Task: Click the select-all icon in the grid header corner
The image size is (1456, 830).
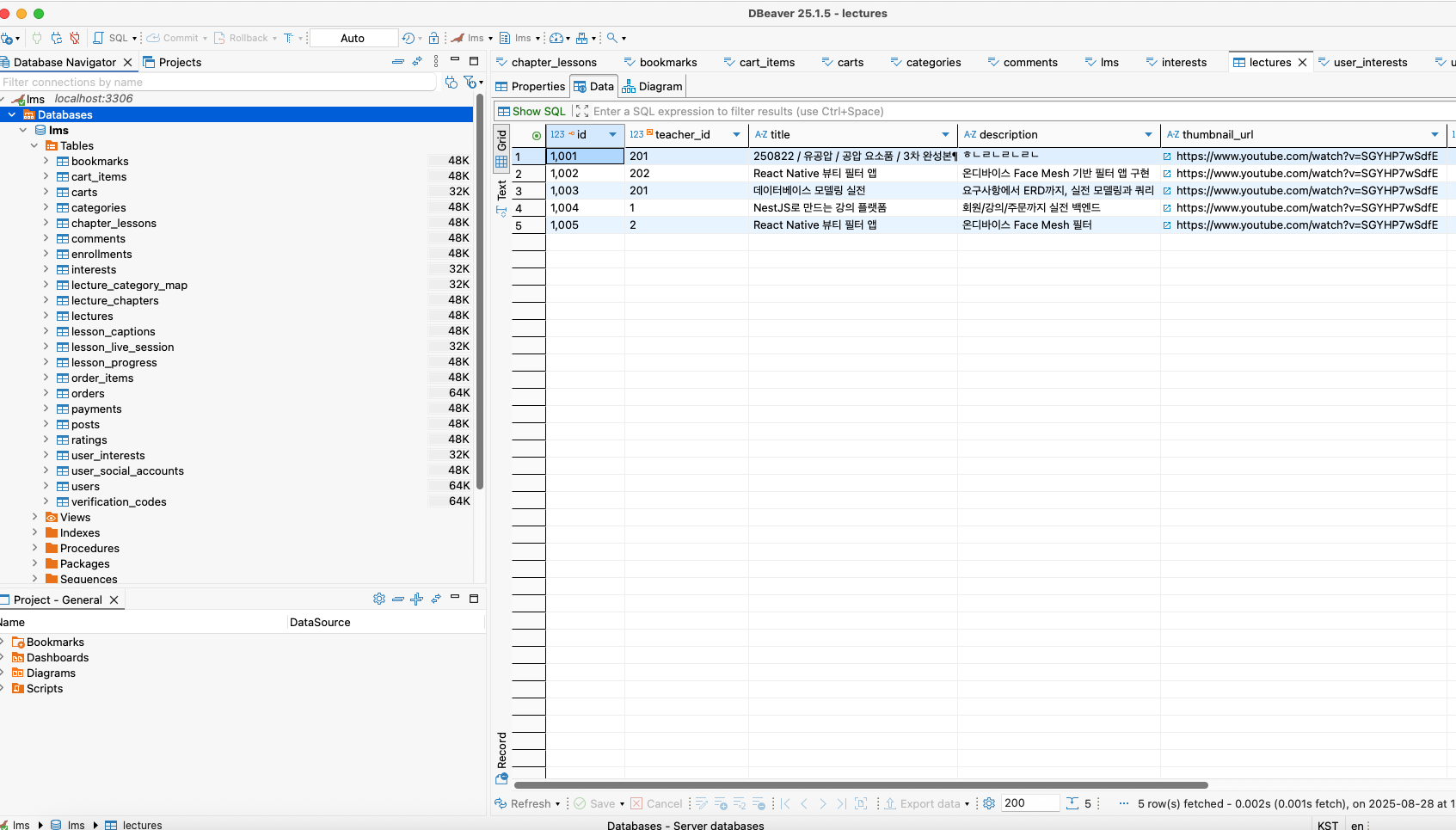Action: [x=537, y=135]
